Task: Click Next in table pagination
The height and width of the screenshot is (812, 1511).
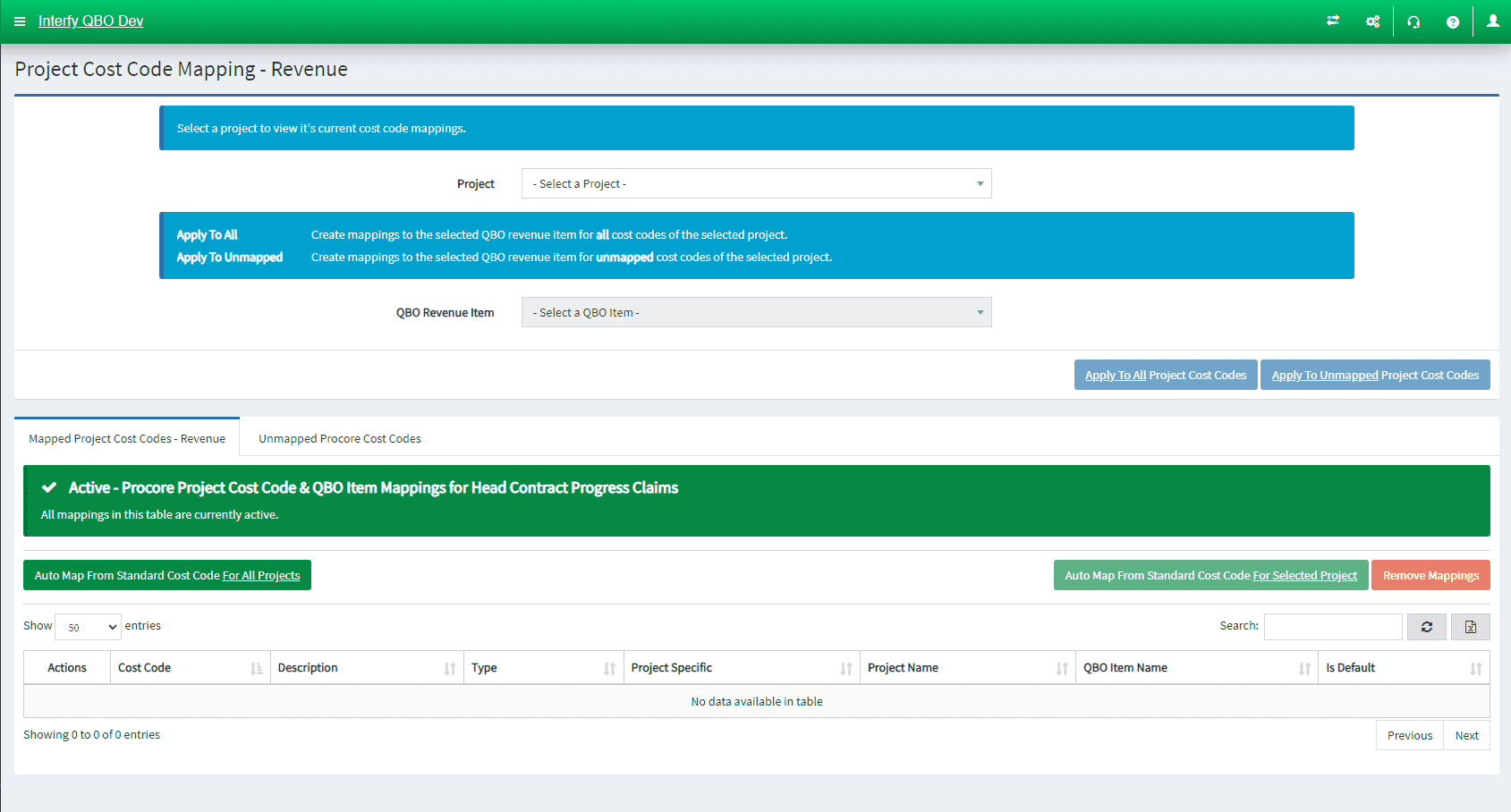Action: [1466, 734]
